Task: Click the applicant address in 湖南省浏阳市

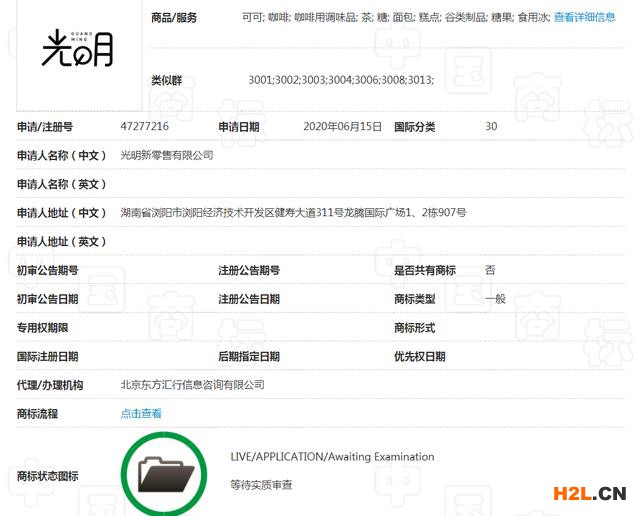Action: [293, 213]
